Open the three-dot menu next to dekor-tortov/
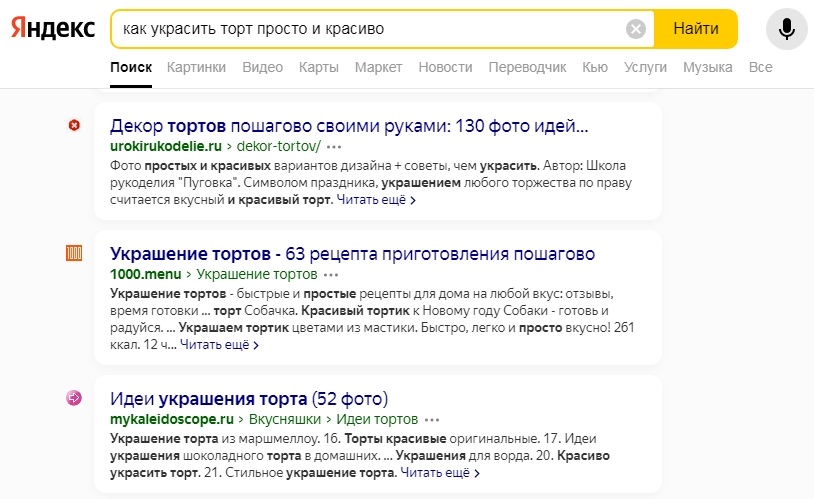Screen dimensions: 814x499 (334, 147)
